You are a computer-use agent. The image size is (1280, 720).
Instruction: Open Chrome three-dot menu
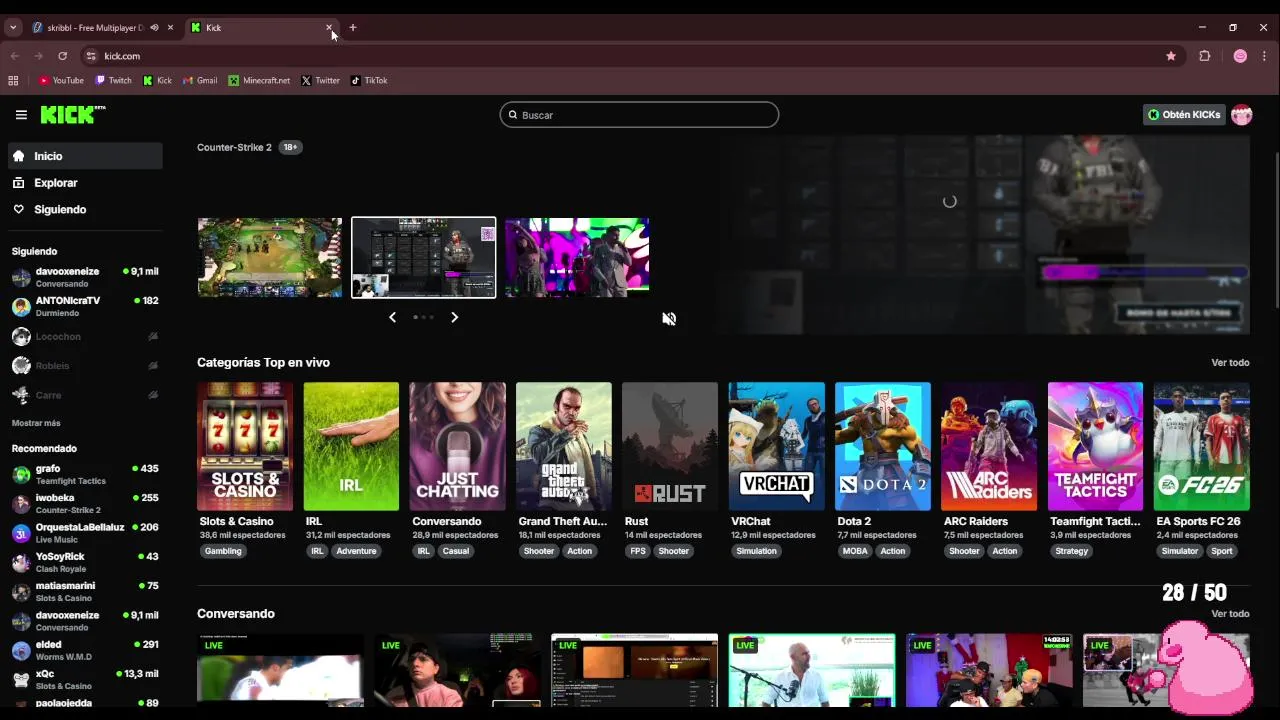[1264, 56]
